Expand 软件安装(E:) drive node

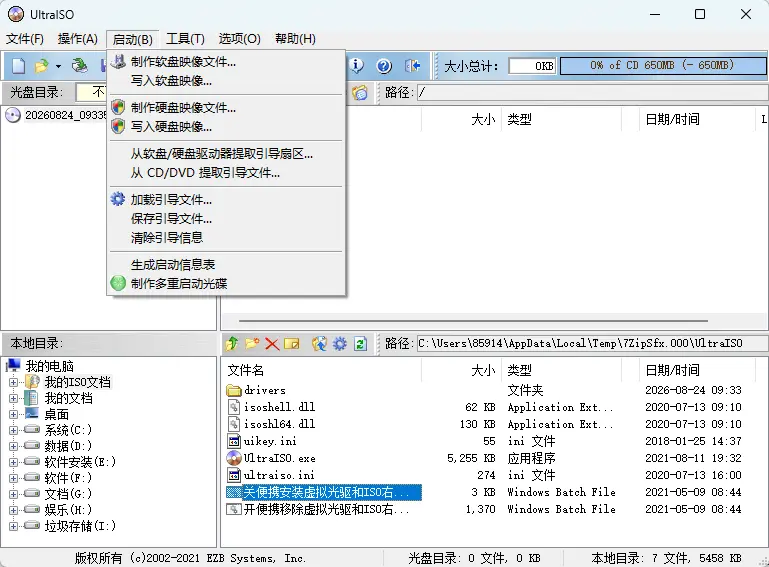[13, 462]
